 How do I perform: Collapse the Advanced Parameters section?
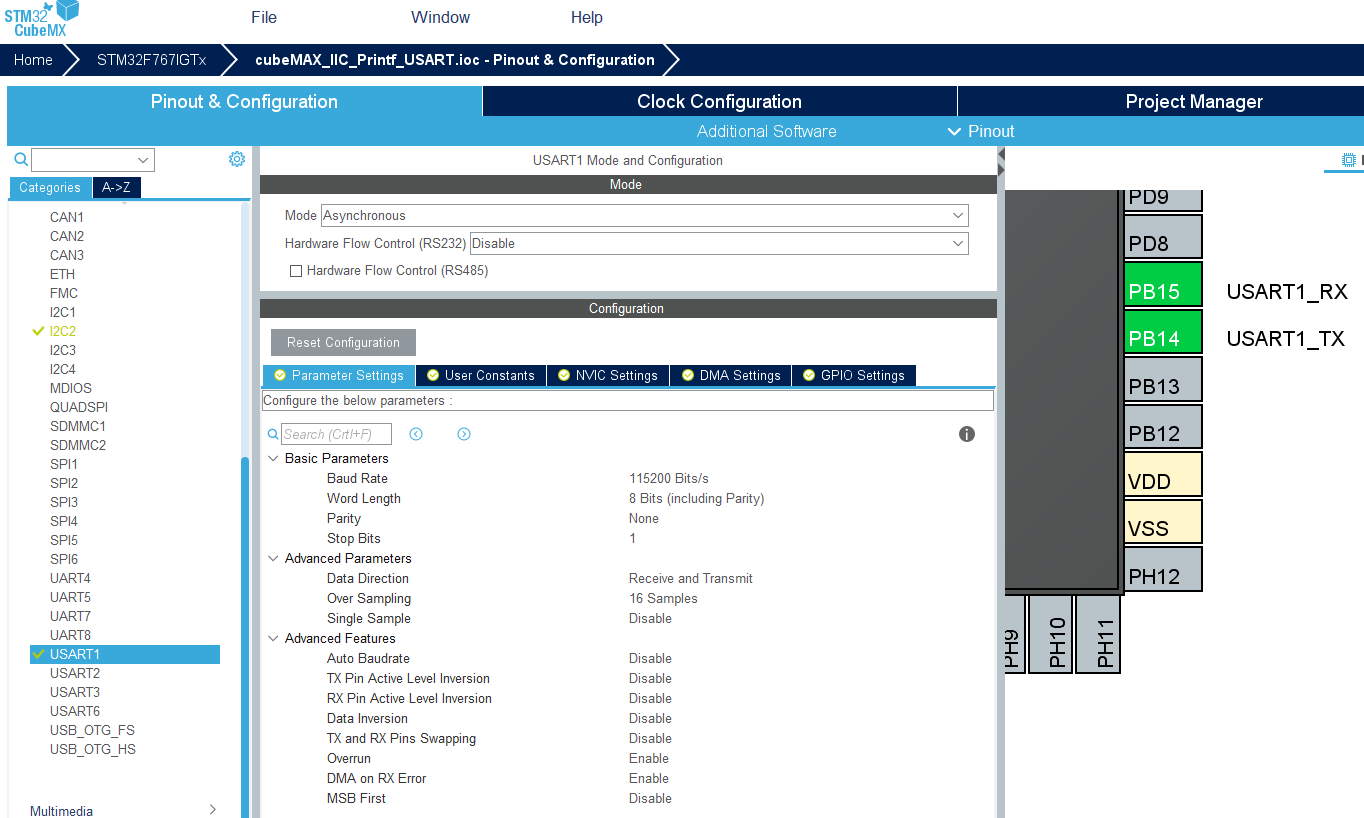[273, 558]
